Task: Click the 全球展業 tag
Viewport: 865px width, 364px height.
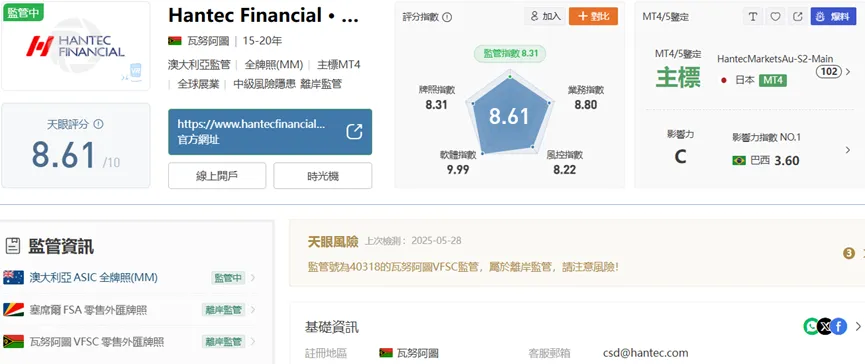Action: pyautogui.click(x=198, y=84)
